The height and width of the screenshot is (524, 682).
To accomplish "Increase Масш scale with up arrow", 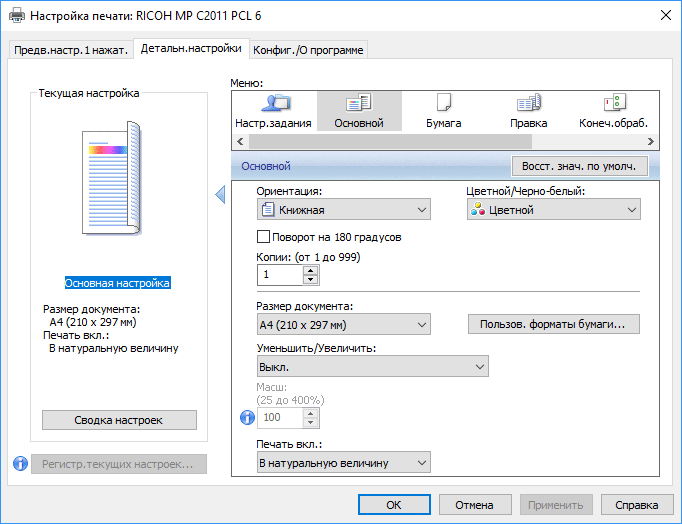I will [310, 413].
